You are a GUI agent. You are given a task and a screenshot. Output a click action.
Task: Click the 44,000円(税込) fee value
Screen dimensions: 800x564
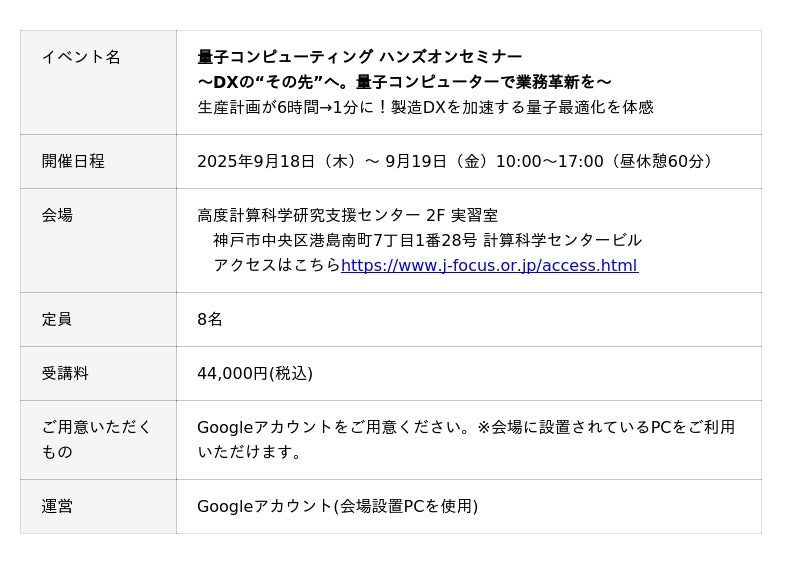pyautogui.click(x=255, y=374)
